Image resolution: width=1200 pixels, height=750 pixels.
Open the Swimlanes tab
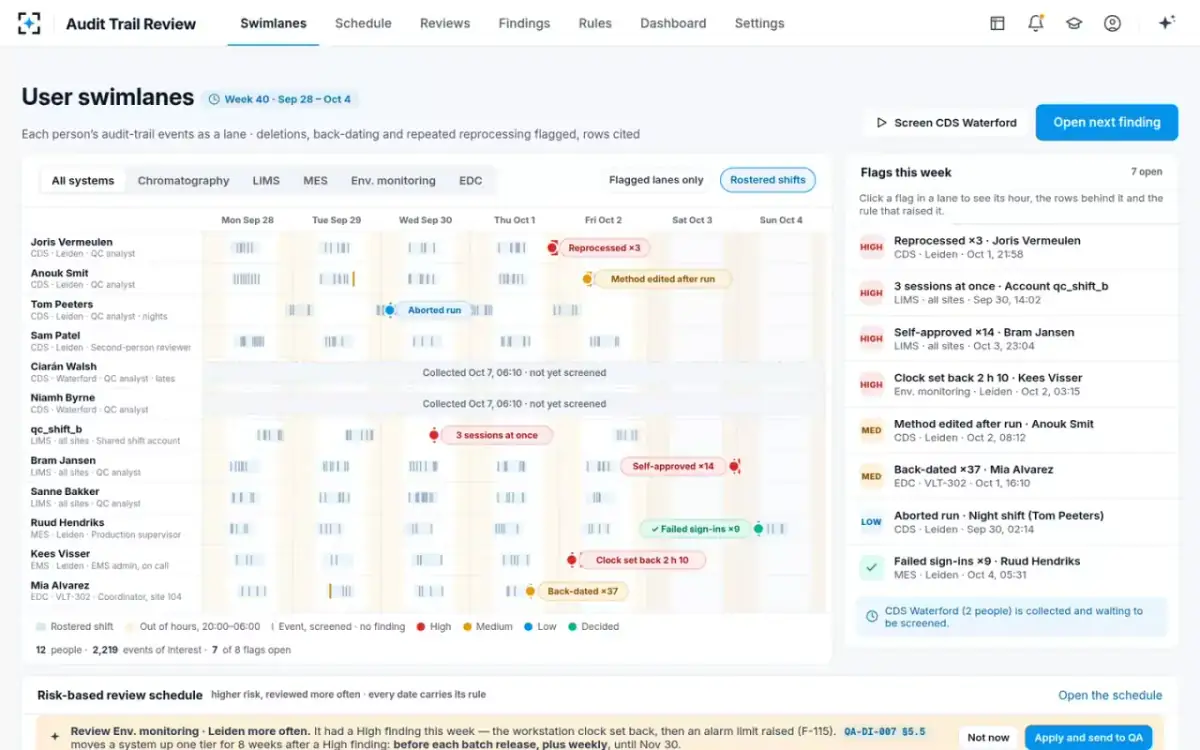273,23
